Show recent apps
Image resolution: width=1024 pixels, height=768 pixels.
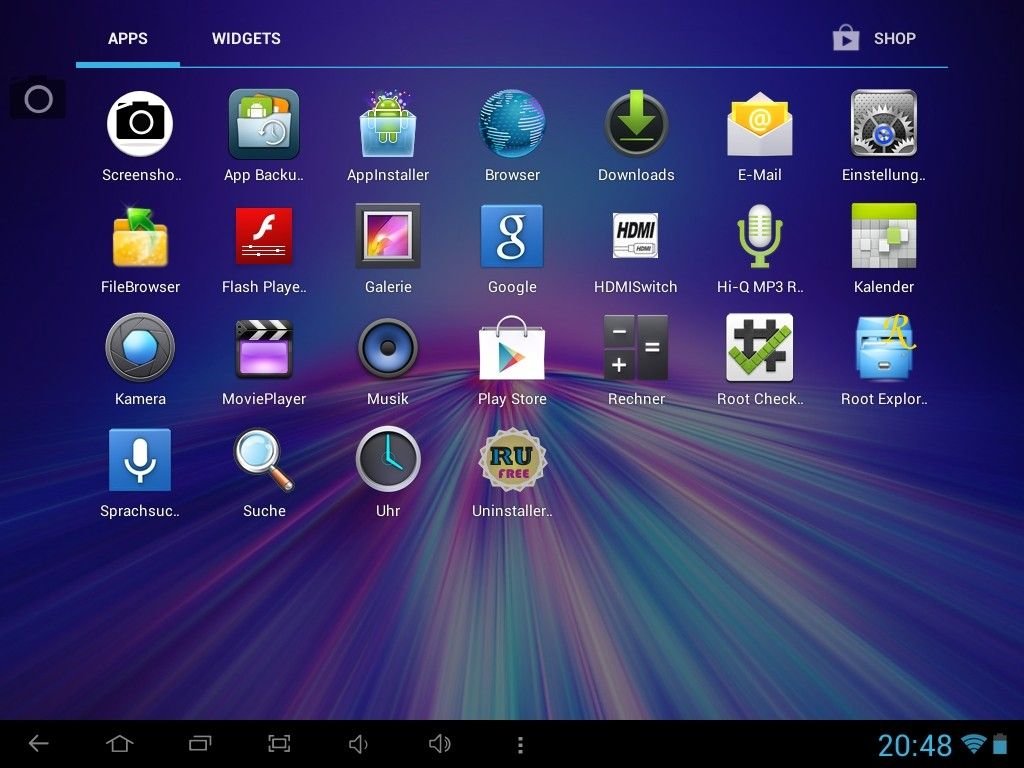200,744
